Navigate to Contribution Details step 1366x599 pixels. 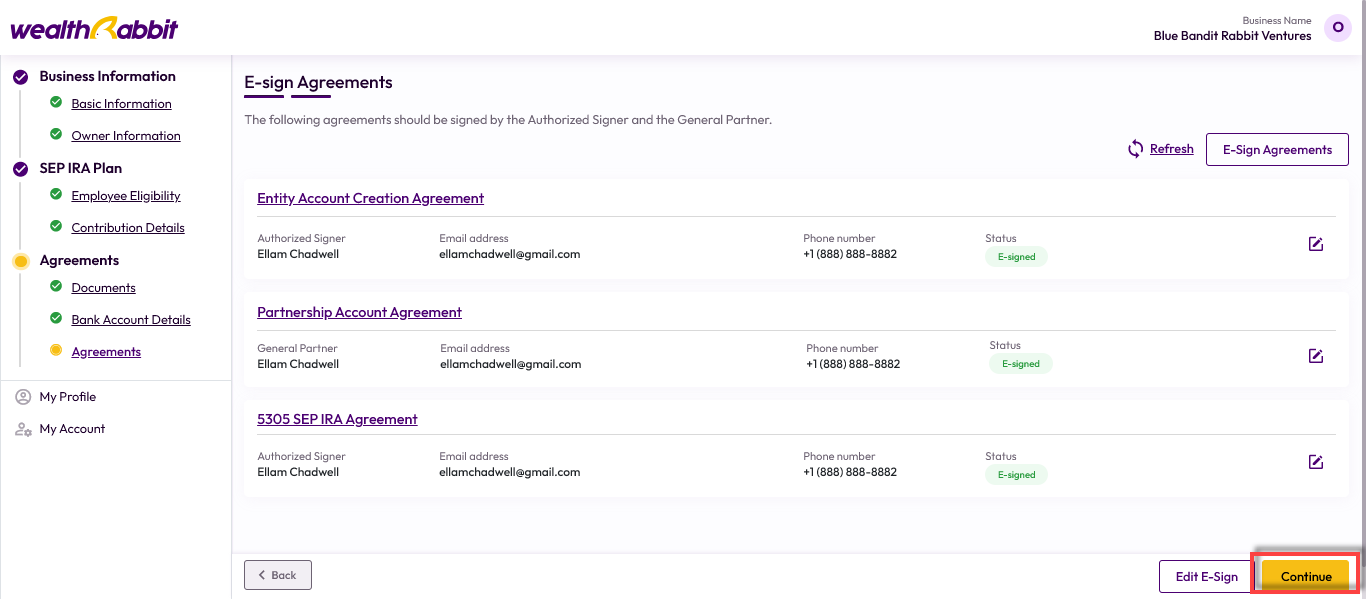pos(128,228)
